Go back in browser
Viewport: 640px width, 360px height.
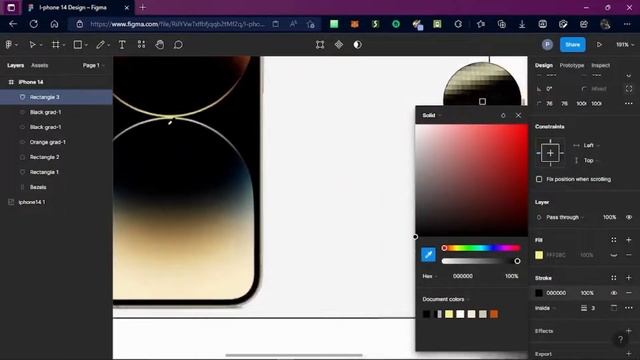13,24
